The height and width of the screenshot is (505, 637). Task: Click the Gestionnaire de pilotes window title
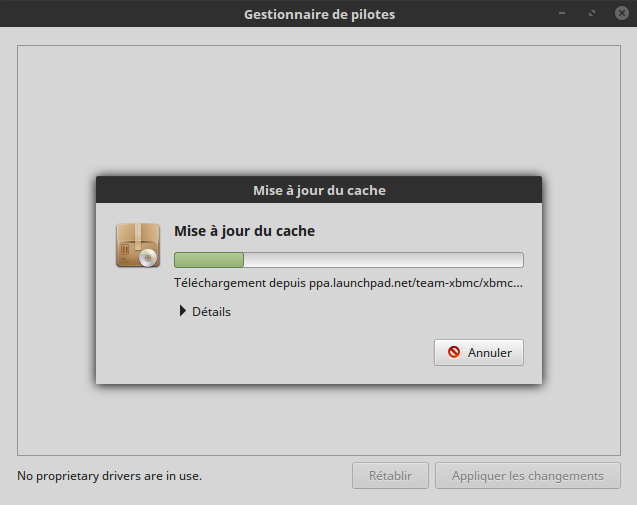[x=317, y=14]
